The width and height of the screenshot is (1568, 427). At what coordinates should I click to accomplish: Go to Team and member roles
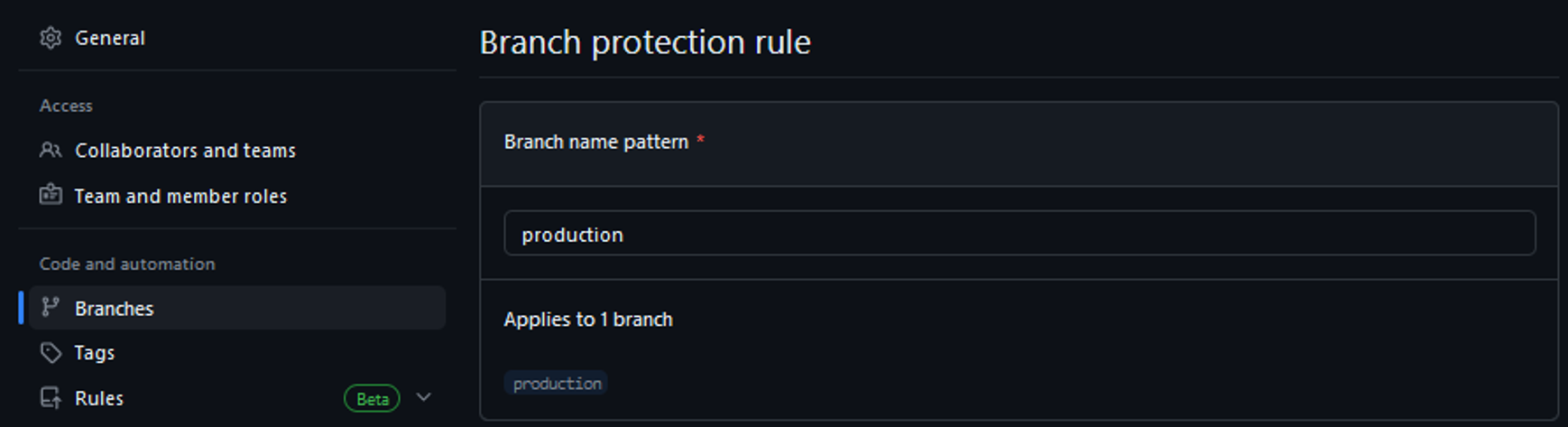[180, 196]
